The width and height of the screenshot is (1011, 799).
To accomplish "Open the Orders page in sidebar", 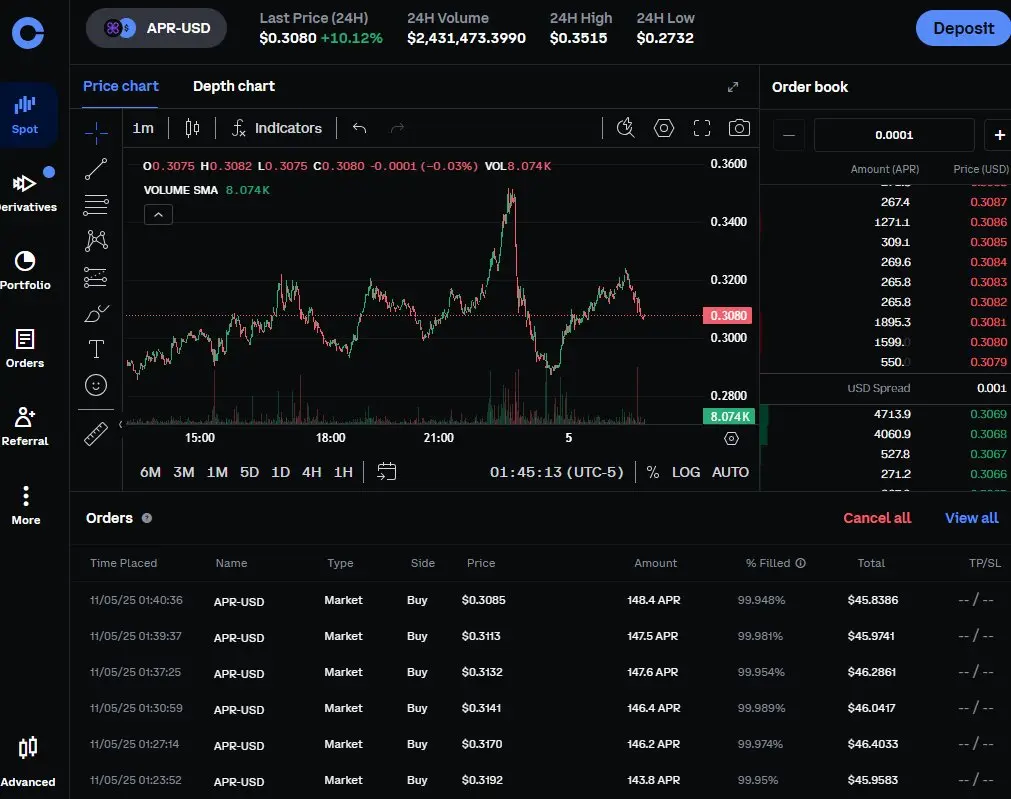I will [25, 348].
